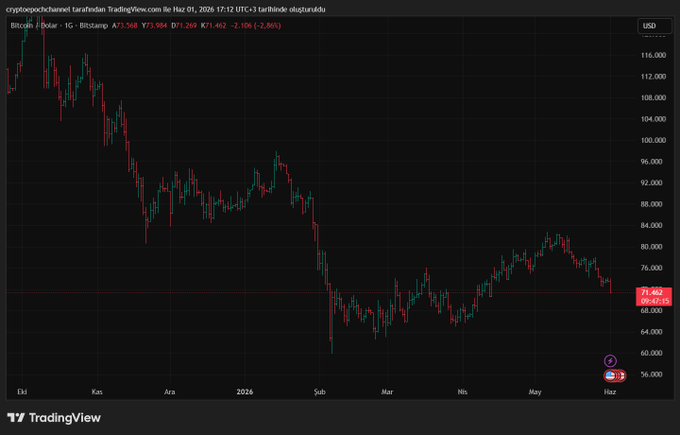Viewport: 680px width, 435px height.
Task: Click the Nis month label on time axis
Action: coord(462,392)
